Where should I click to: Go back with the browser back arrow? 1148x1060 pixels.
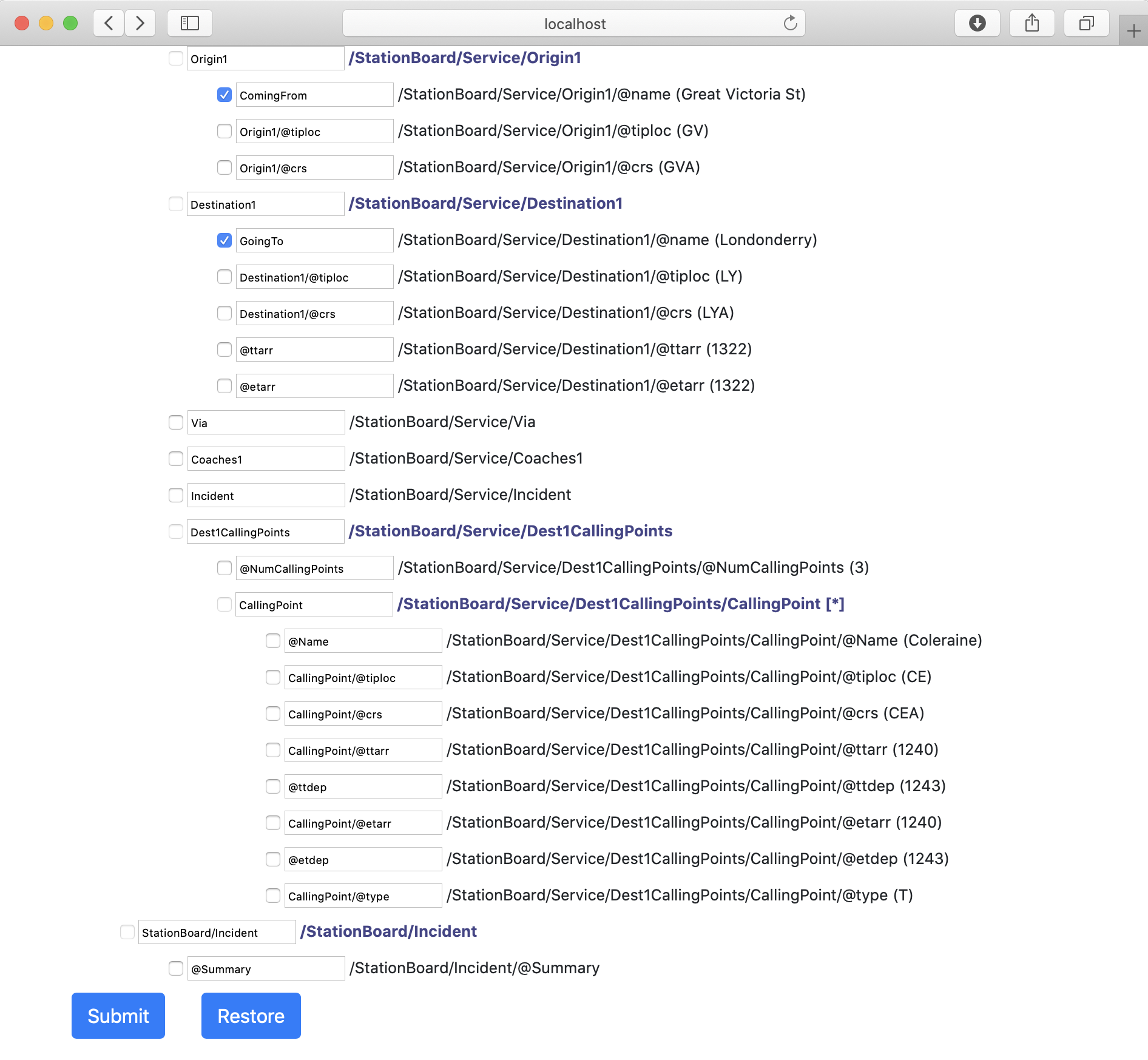click(x=109, y=24)
